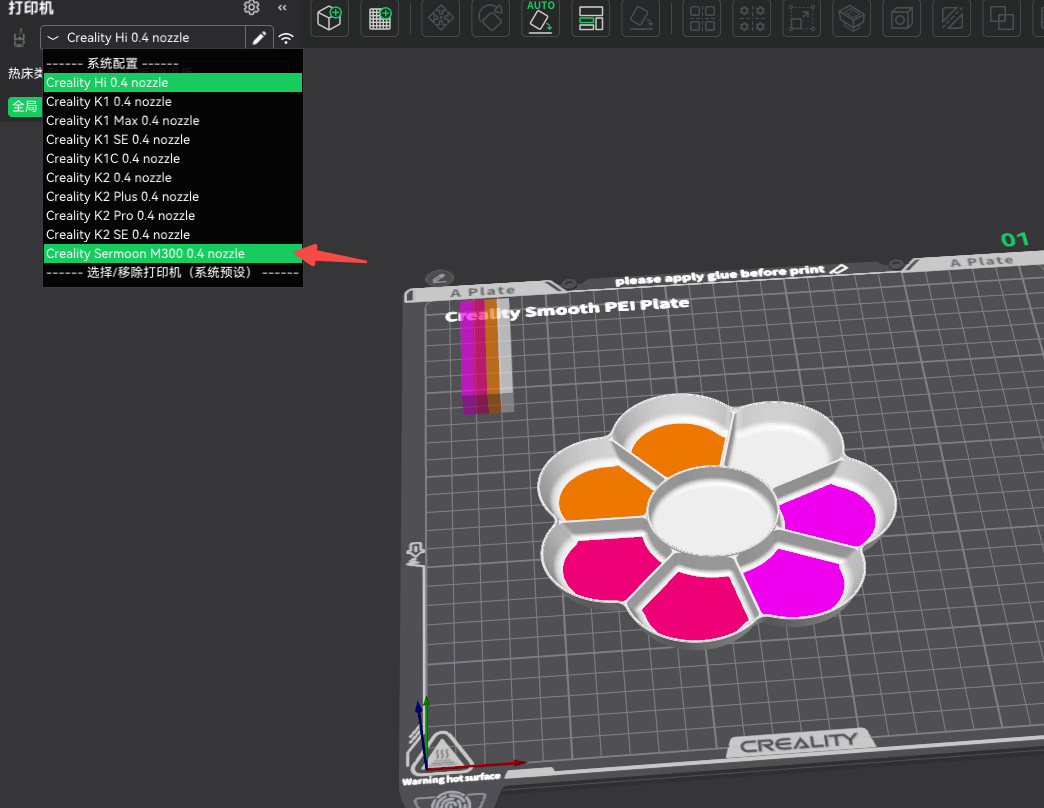Click the overlapping squares boolean icon
Viewport: 1044px width, 808px height.
1001,18
